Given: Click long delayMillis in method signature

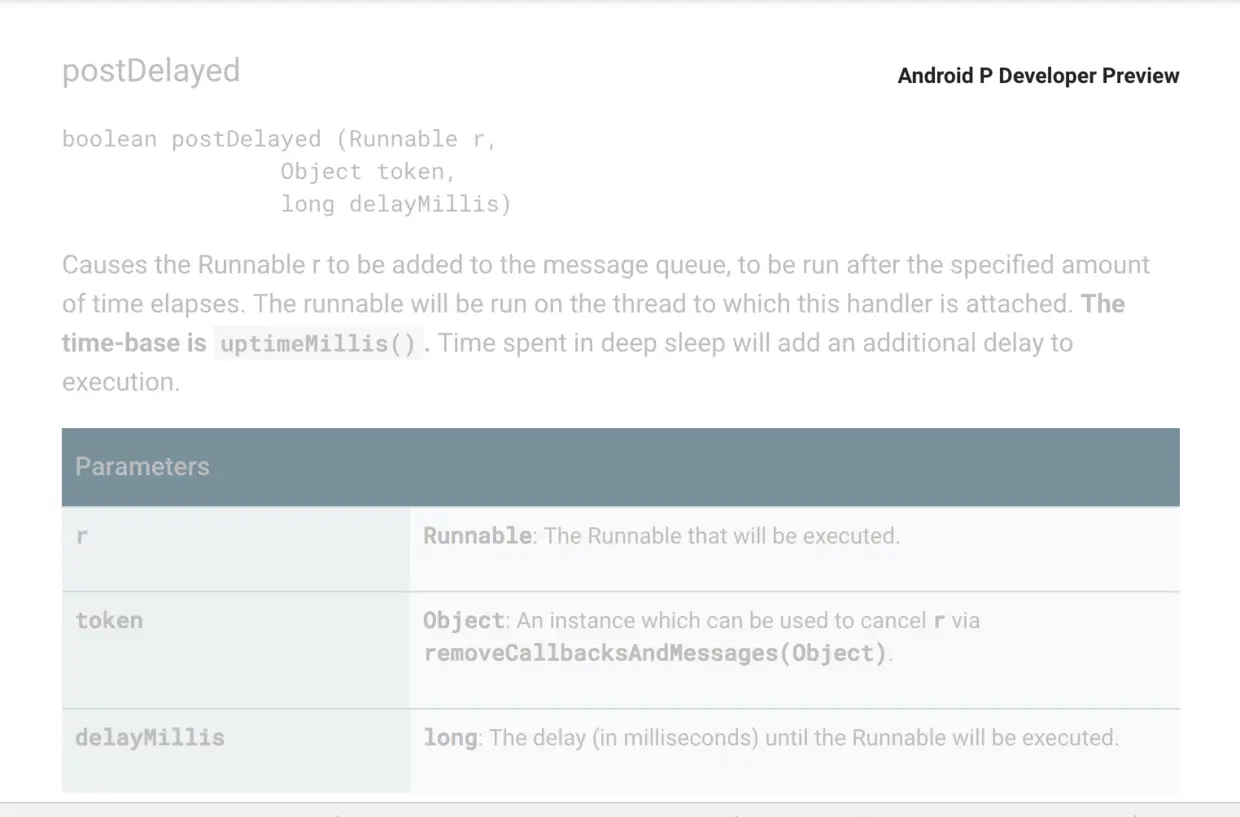Looking at the screenshot, I should click(395, 204).
